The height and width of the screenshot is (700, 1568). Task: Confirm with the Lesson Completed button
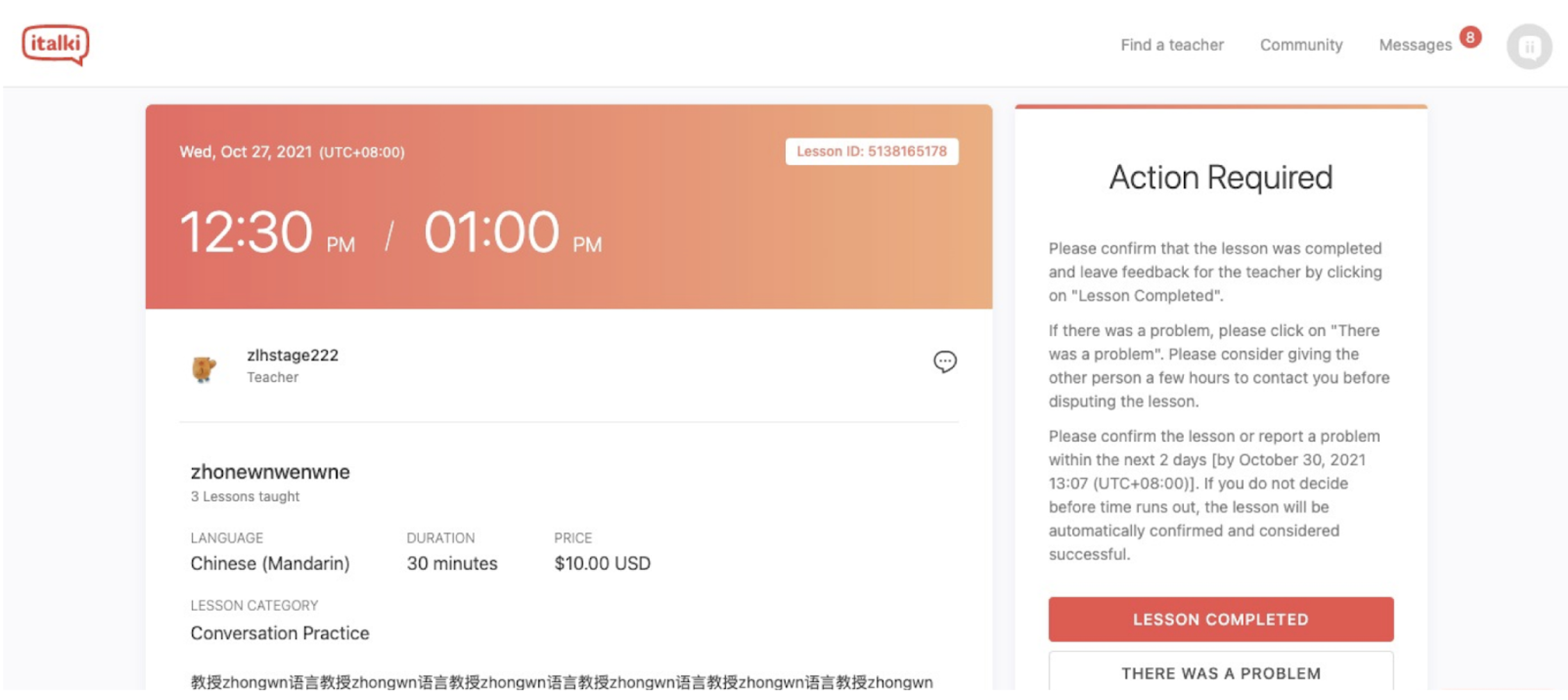1221,619
